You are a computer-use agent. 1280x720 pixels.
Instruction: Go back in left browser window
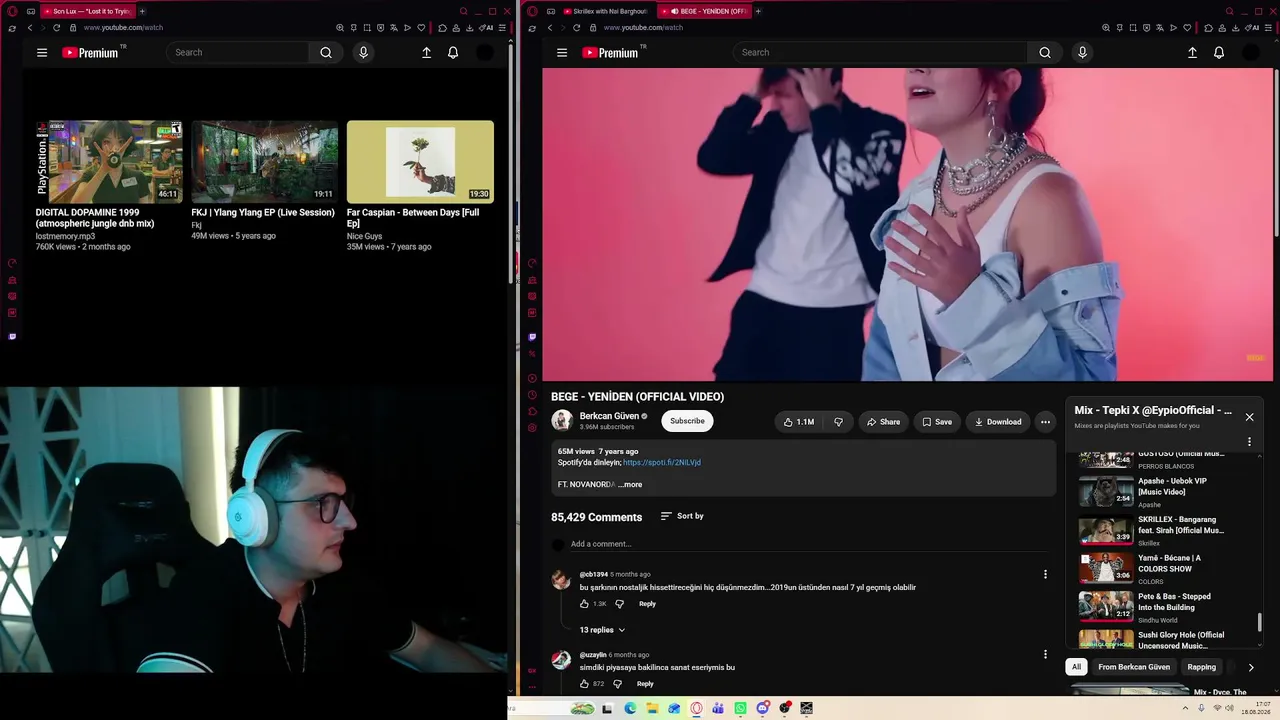30,28
